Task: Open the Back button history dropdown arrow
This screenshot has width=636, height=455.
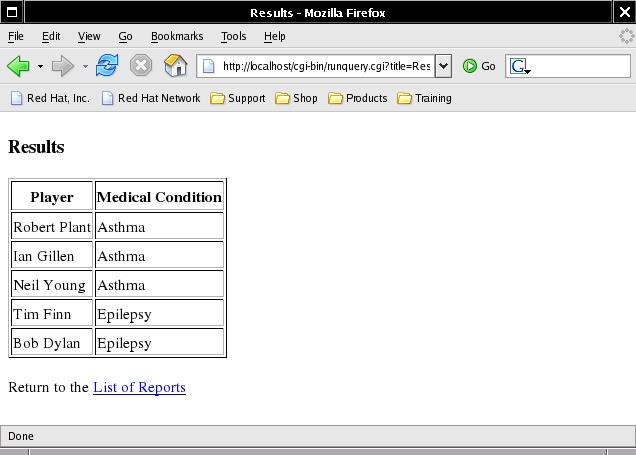Action: tap(40, 67)
